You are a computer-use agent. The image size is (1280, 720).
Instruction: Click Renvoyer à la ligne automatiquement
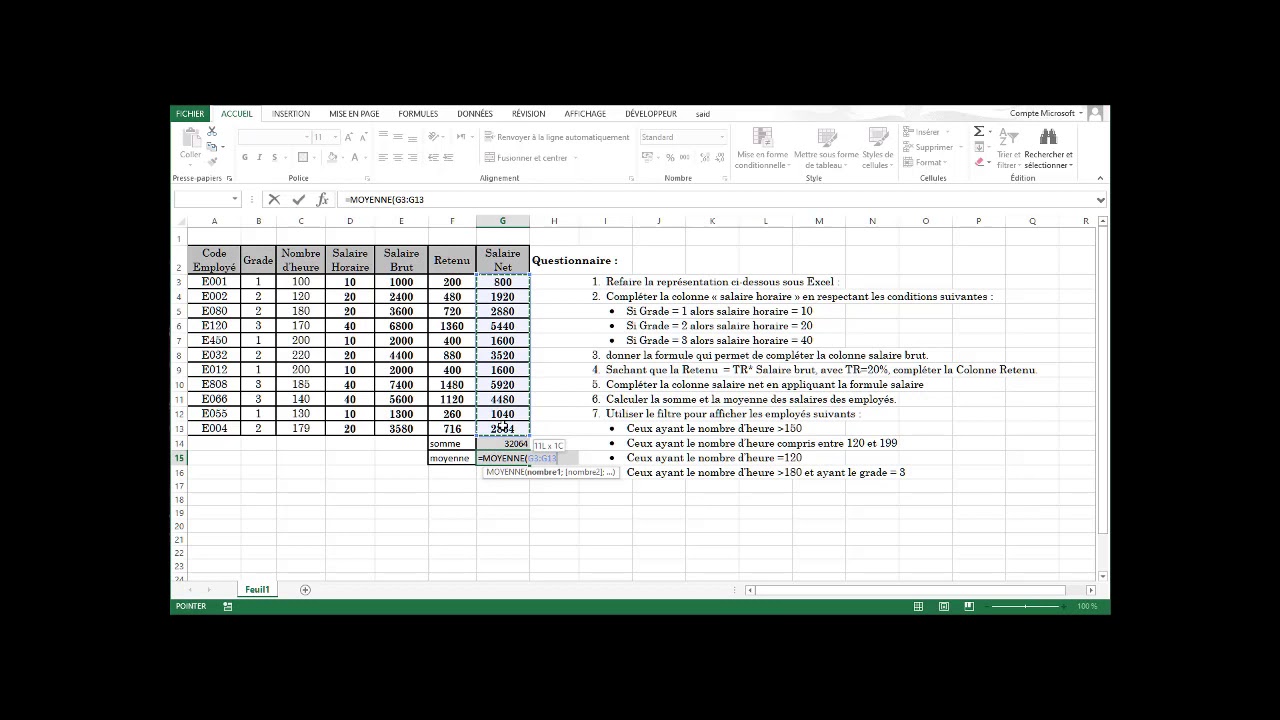[x=557, y=137]
